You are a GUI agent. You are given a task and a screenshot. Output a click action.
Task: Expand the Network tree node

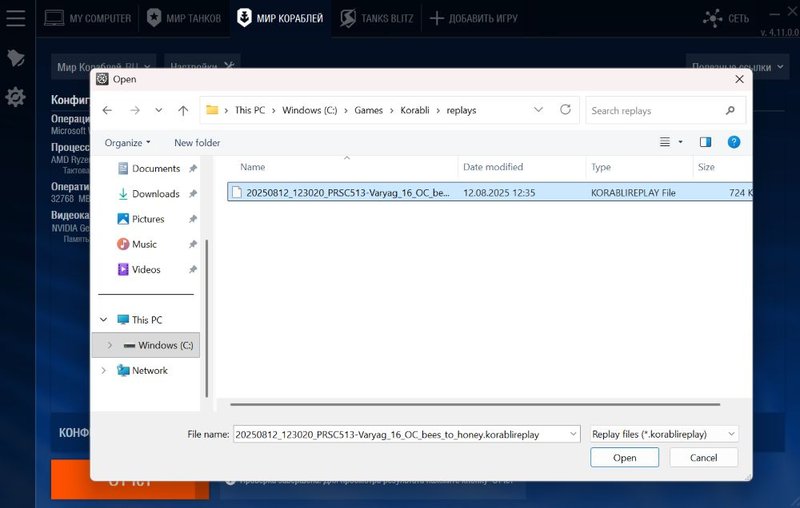(x=104, y=370)
